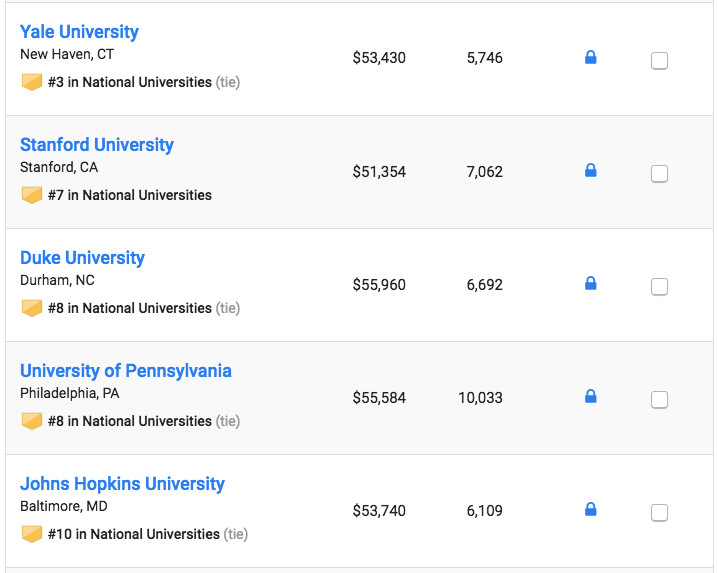
Task: Select the Duke University checkbox
Action: pos(659,287)
